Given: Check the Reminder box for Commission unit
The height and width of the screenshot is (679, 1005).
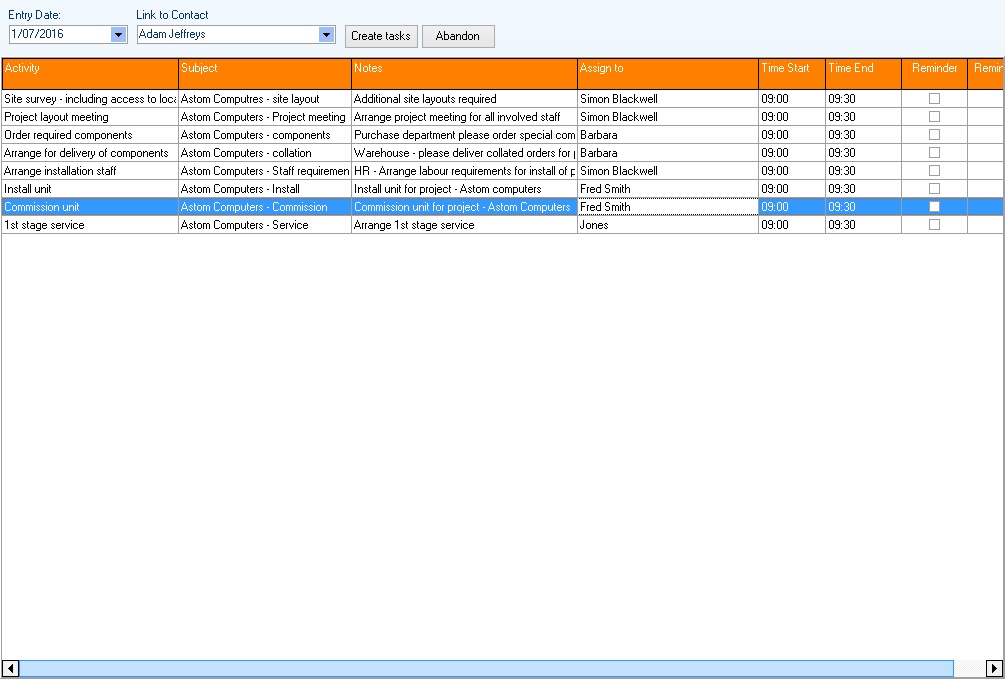Looking at the screenshot, I should (934, 207).
